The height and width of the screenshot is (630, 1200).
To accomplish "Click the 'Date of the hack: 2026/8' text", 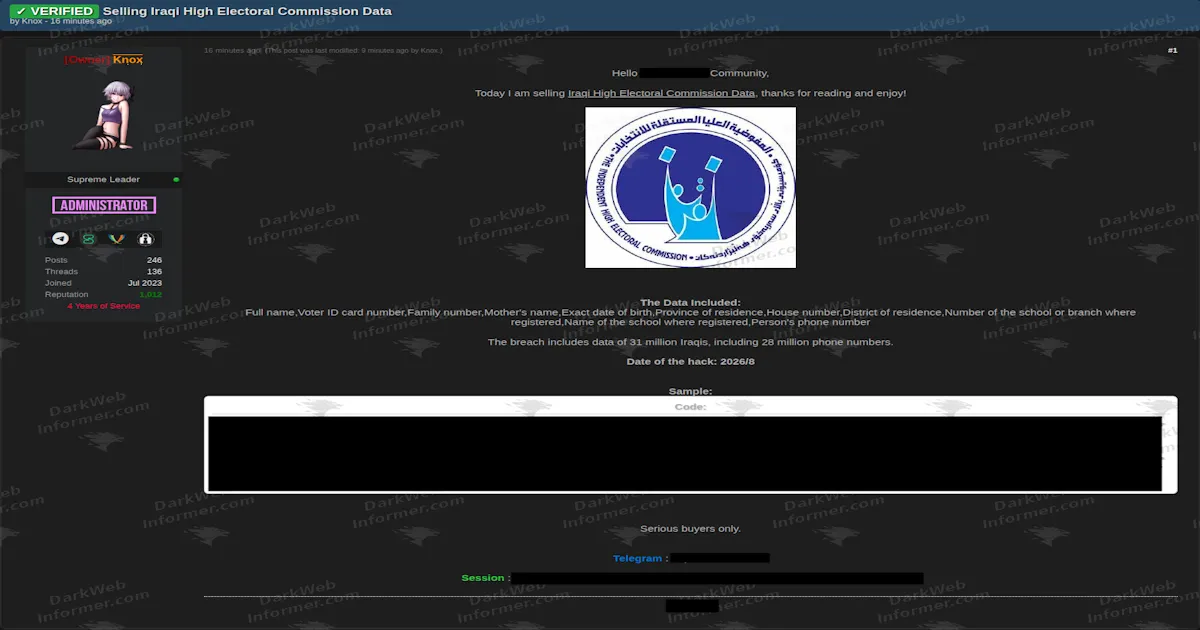I will (x=690, y=361).
